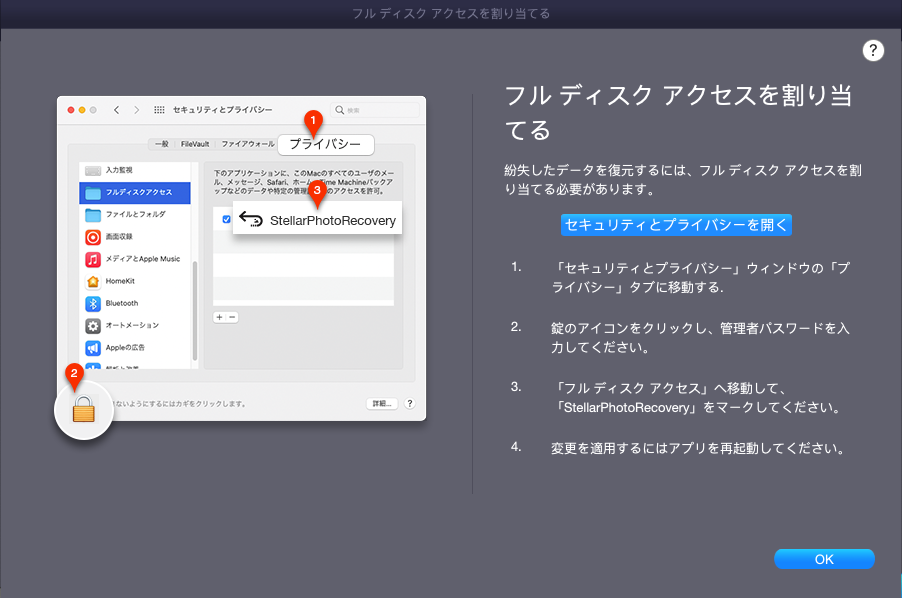This screenshot has width=902, height=598.
Task: Click セキュリティとプライバシーを開く button
Action: click(x=676, y=225)
